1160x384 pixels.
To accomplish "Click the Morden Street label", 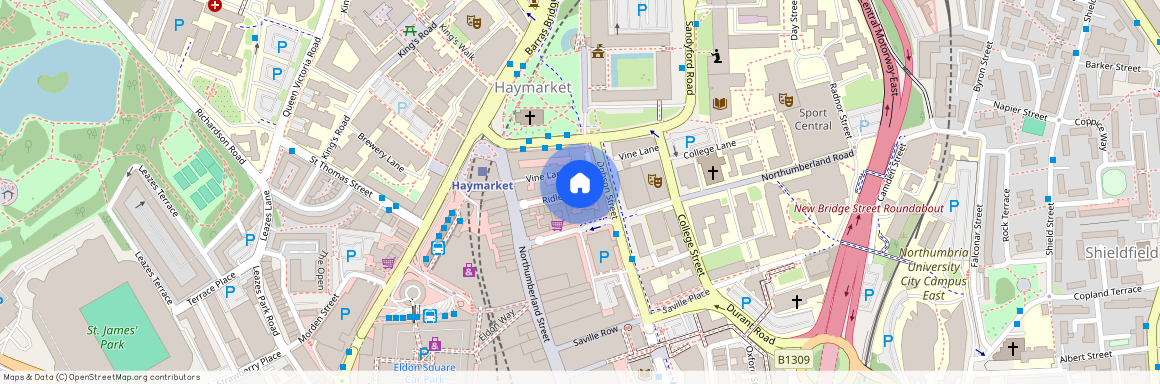I will pyautogui.click(x=318, y=317).
